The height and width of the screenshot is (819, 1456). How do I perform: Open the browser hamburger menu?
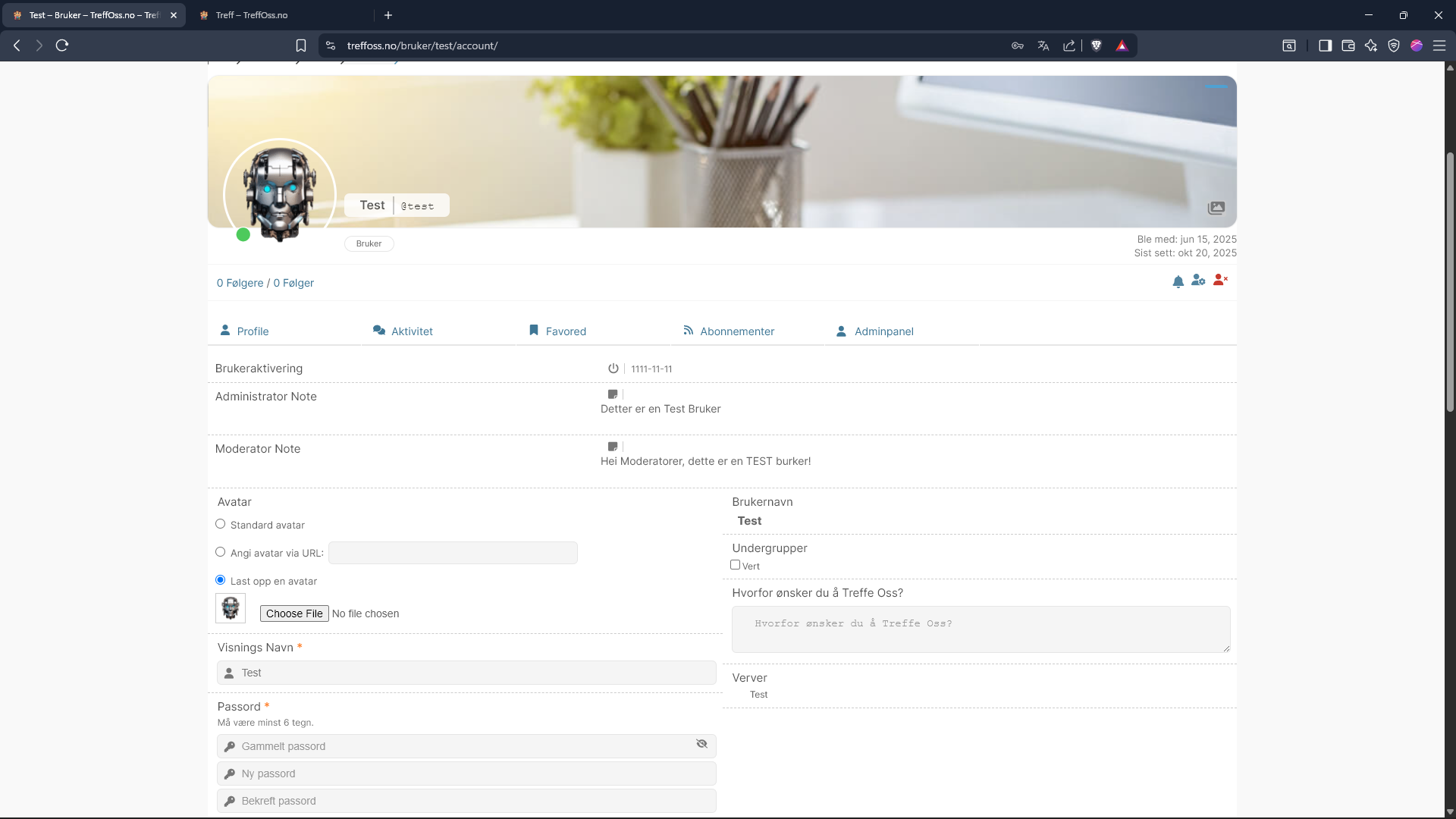1439,45
